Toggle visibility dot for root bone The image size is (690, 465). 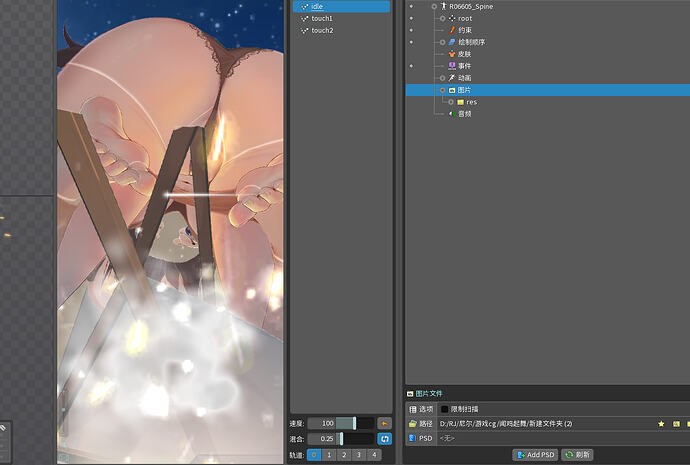click(x=411, y=18)
